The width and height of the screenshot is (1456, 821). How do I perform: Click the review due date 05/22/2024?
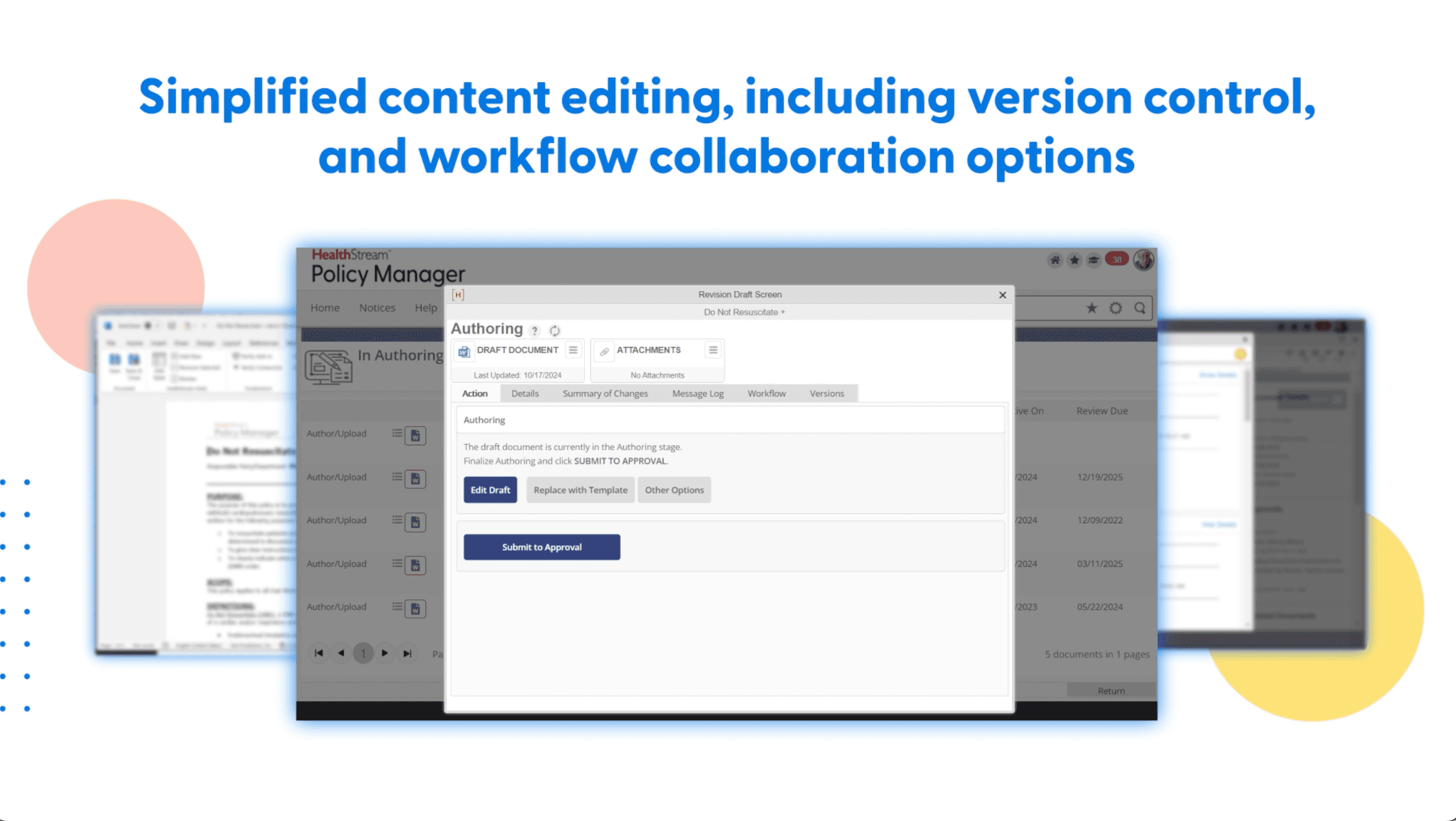tap(1100, 607)
